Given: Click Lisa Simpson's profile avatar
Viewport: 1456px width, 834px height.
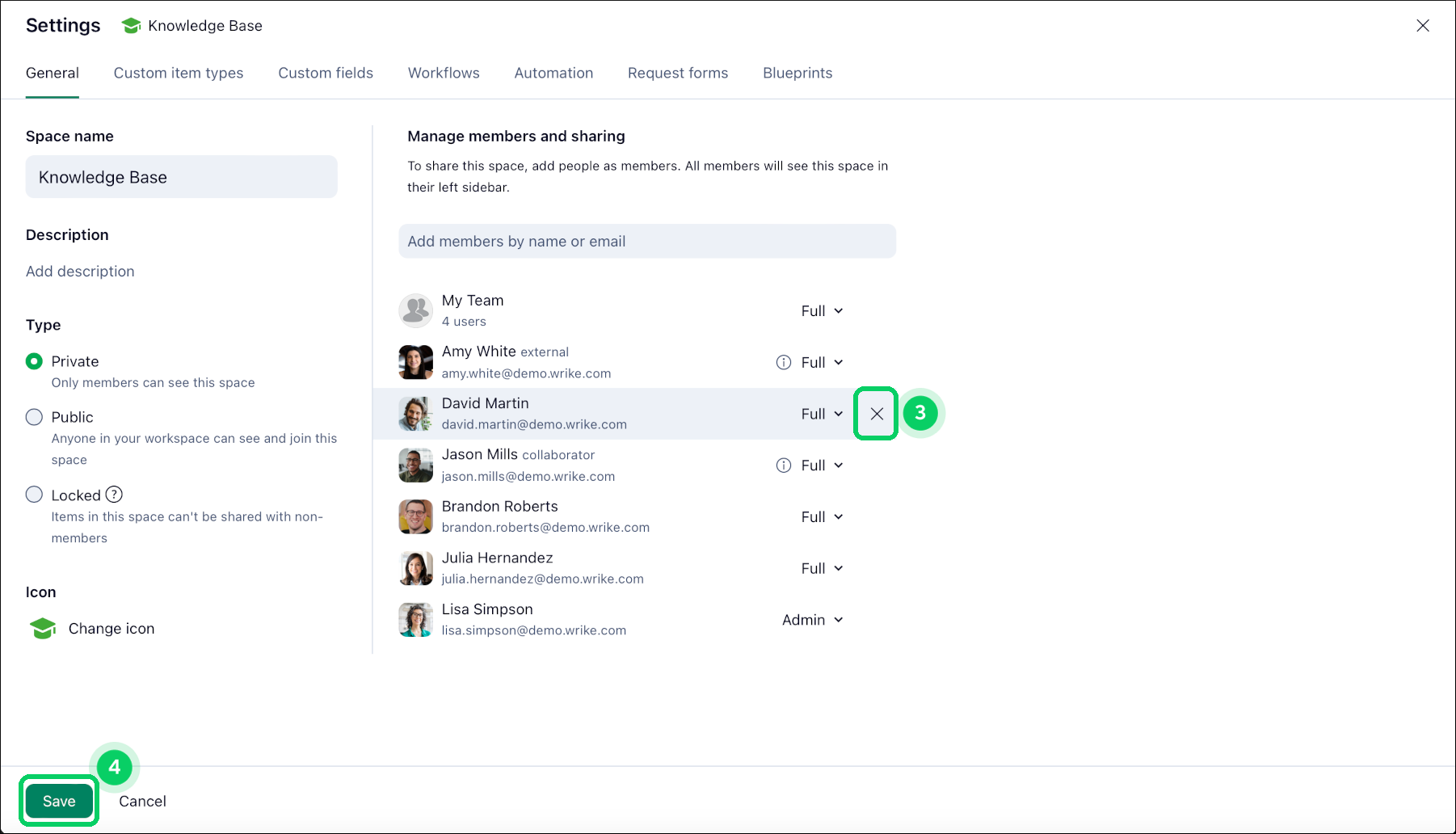Looking at the screenshot, I should [415, 620].
